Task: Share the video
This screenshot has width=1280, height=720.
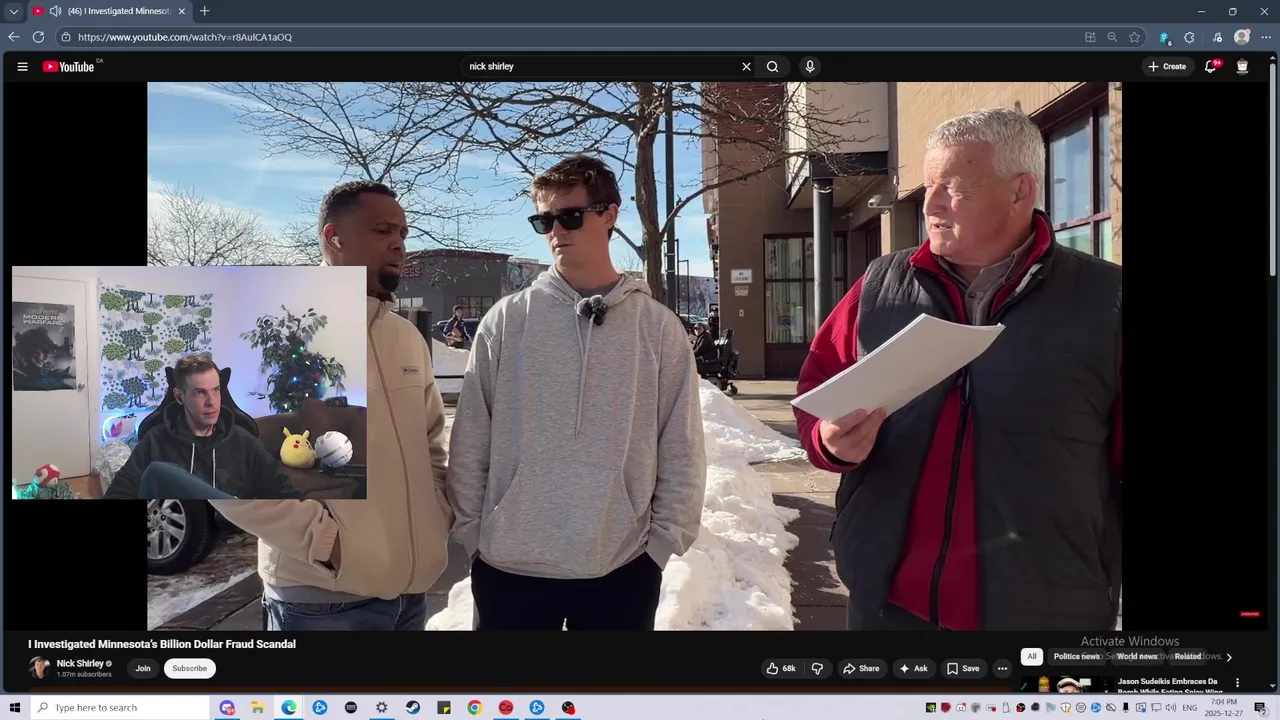Action: pyautogui.click(x=860, y=669)
